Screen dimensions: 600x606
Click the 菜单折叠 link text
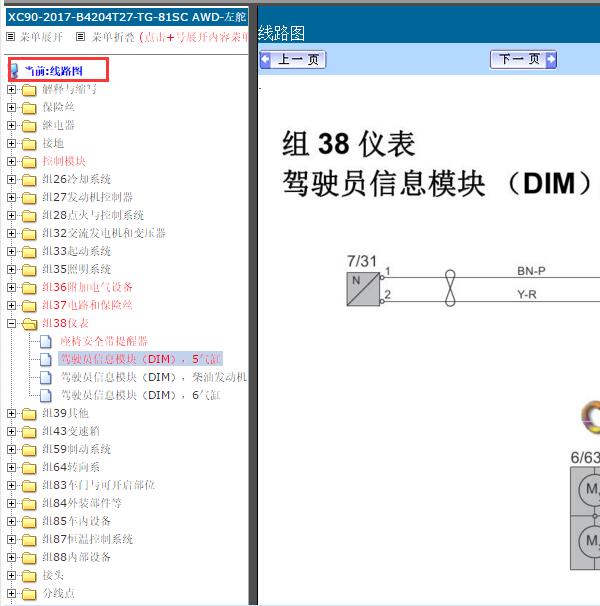tap(113, 37)
